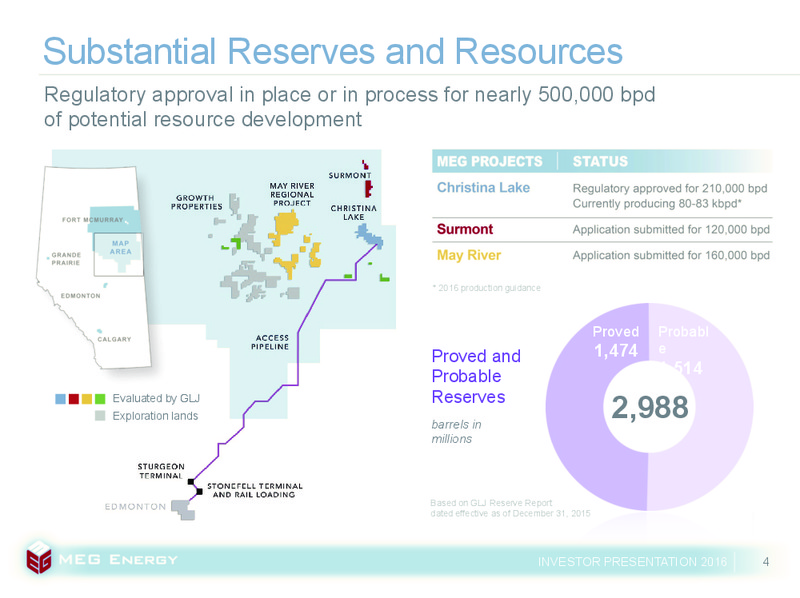This screenshot has height=598, width=800.
Task: Click the grey Edmonton shape on map
Action: (183, 509)
